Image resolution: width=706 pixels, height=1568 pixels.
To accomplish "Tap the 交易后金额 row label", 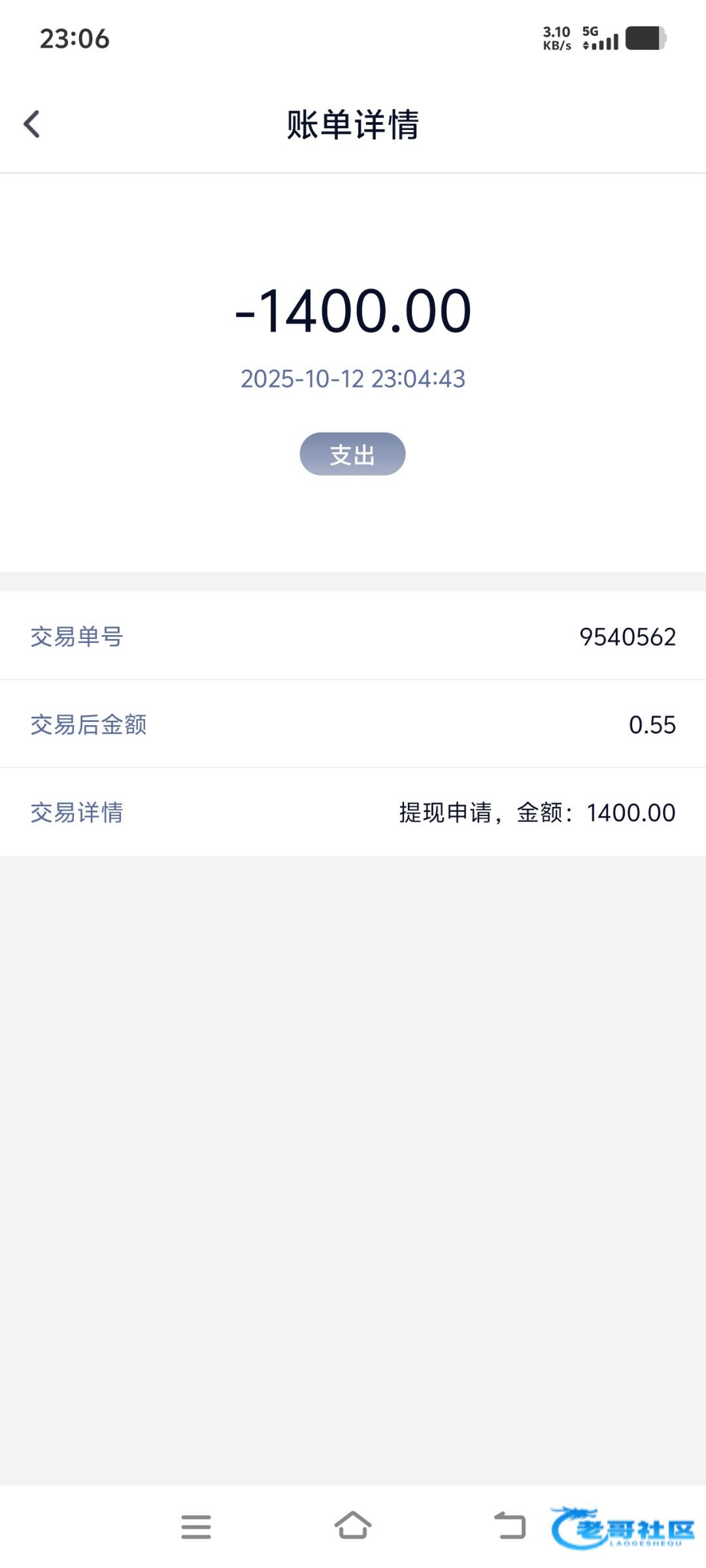I will (x=88, y=725).
